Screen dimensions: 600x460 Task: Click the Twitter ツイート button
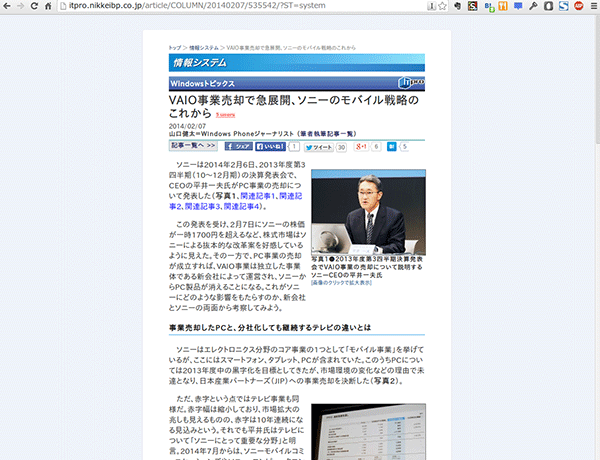[319, 147]
